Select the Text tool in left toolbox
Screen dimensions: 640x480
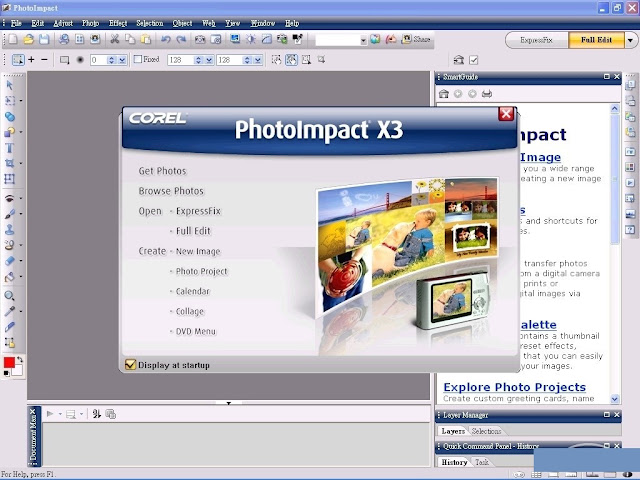click(x=9, y=148)
